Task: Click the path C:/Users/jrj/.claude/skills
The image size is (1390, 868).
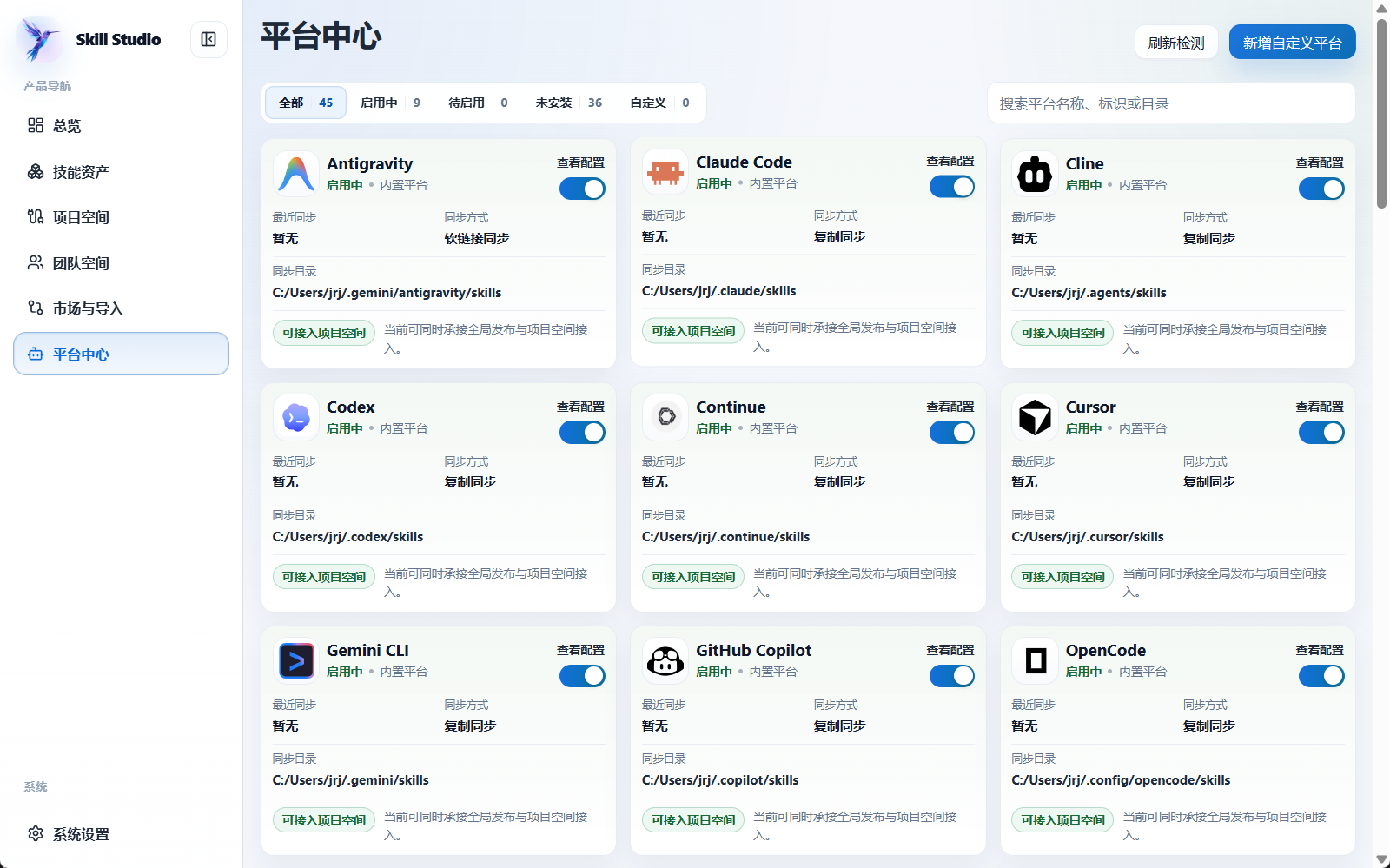Action: (718, 291)
